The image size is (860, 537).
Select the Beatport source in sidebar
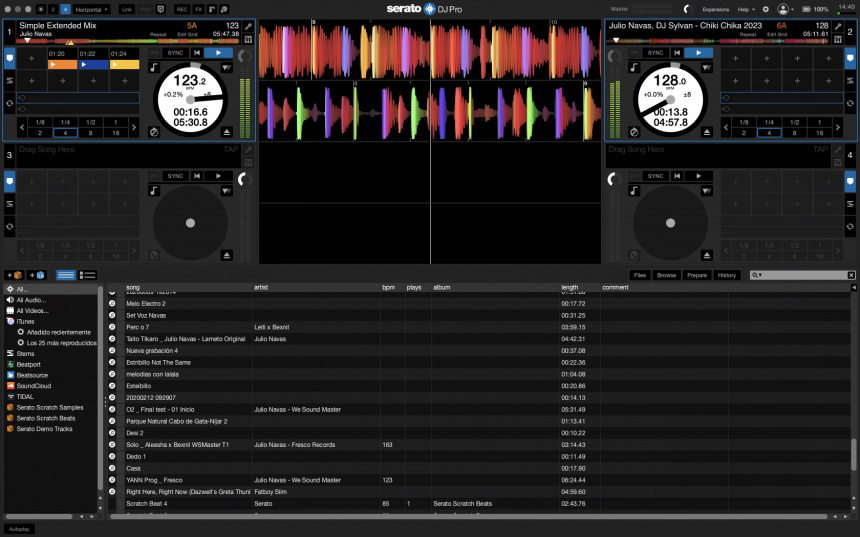point(29,364)
